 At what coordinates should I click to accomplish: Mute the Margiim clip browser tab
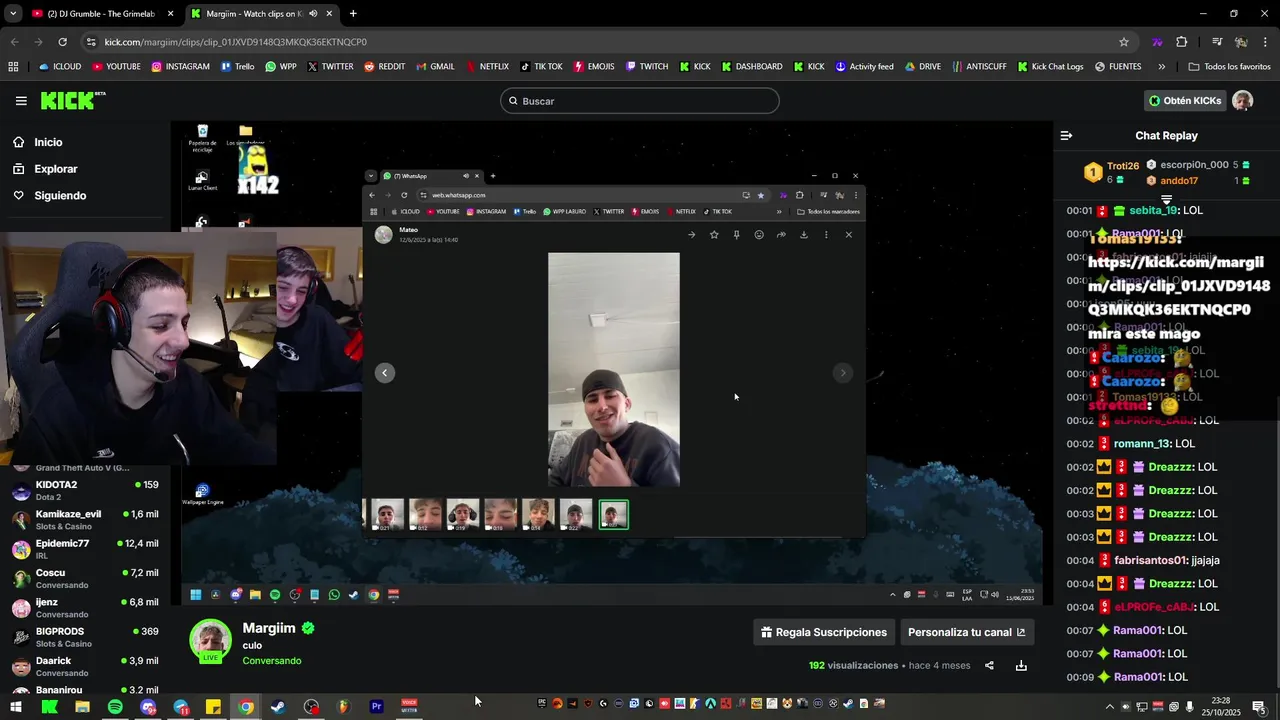tap(313, 14)
